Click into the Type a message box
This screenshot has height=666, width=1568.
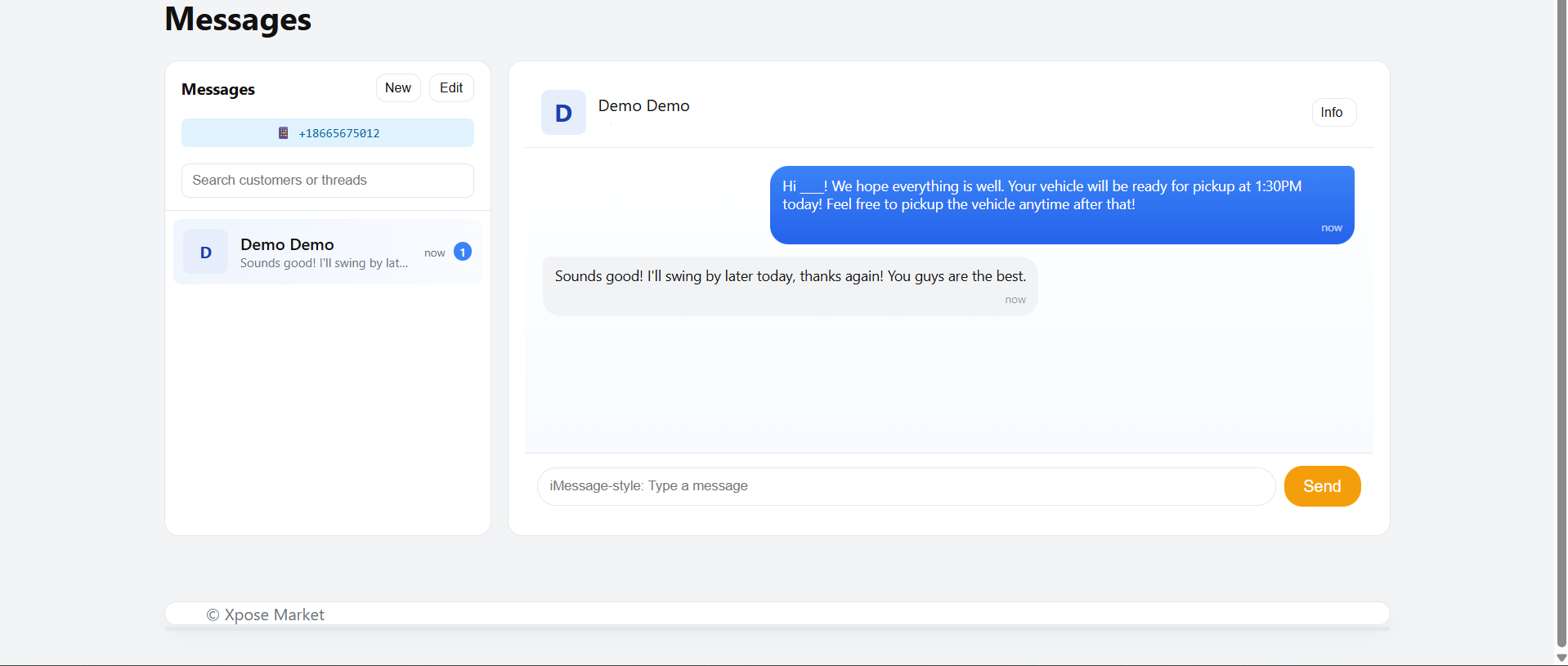pyautogui.click(x=906, y=486)
